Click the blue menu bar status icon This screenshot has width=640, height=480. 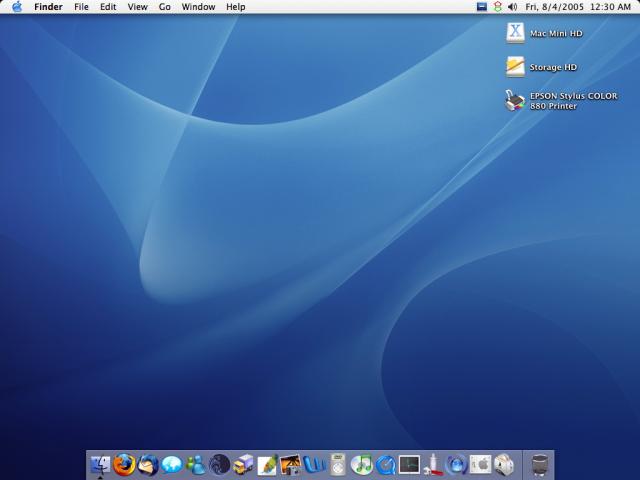(482, 7)
